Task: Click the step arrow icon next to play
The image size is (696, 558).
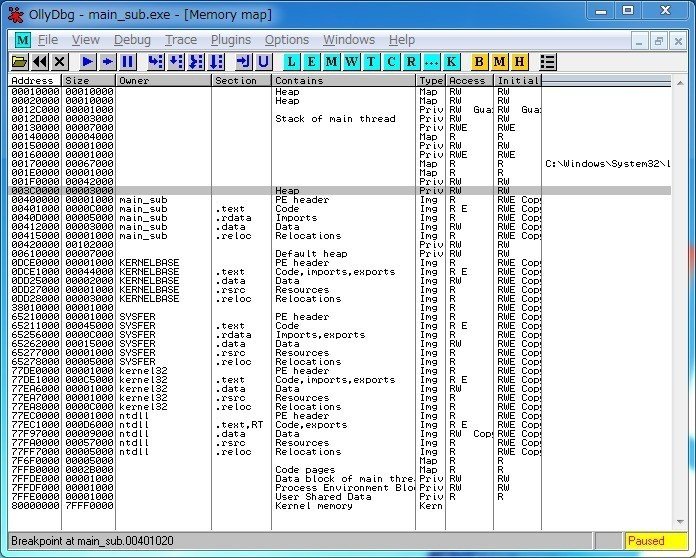Action: click(x=108, y=62)
